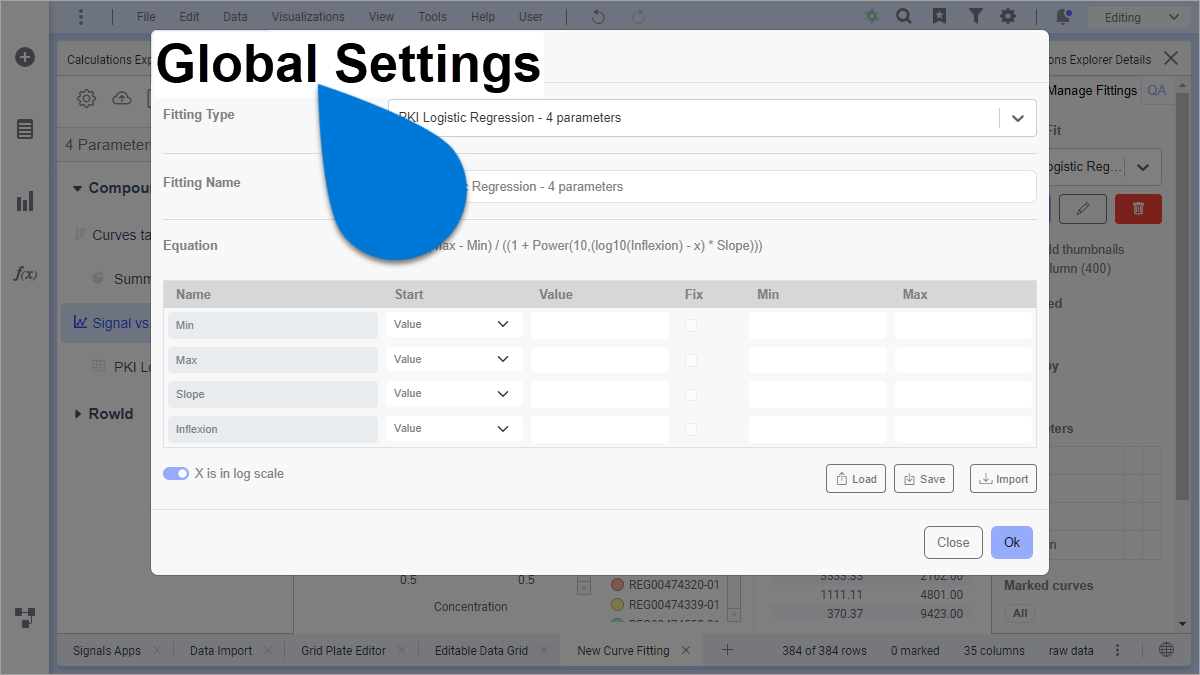Click the f(x) icon in the left sidebar

[25, 273]
